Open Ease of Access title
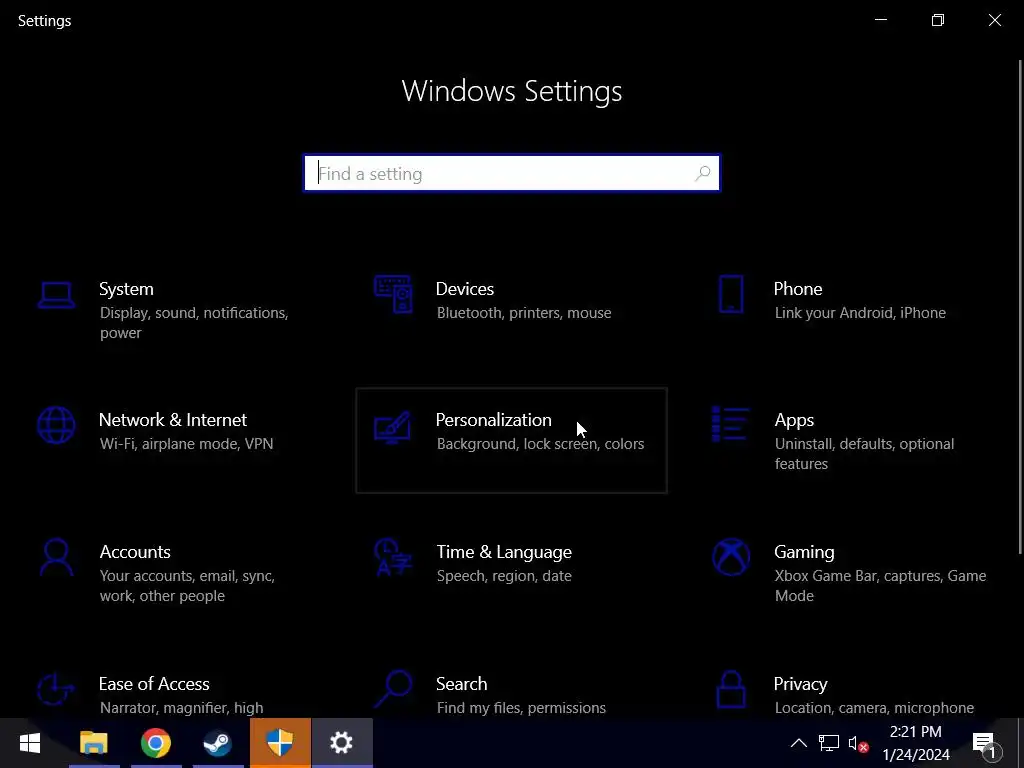1024x768 pixels. click(153, 684)
